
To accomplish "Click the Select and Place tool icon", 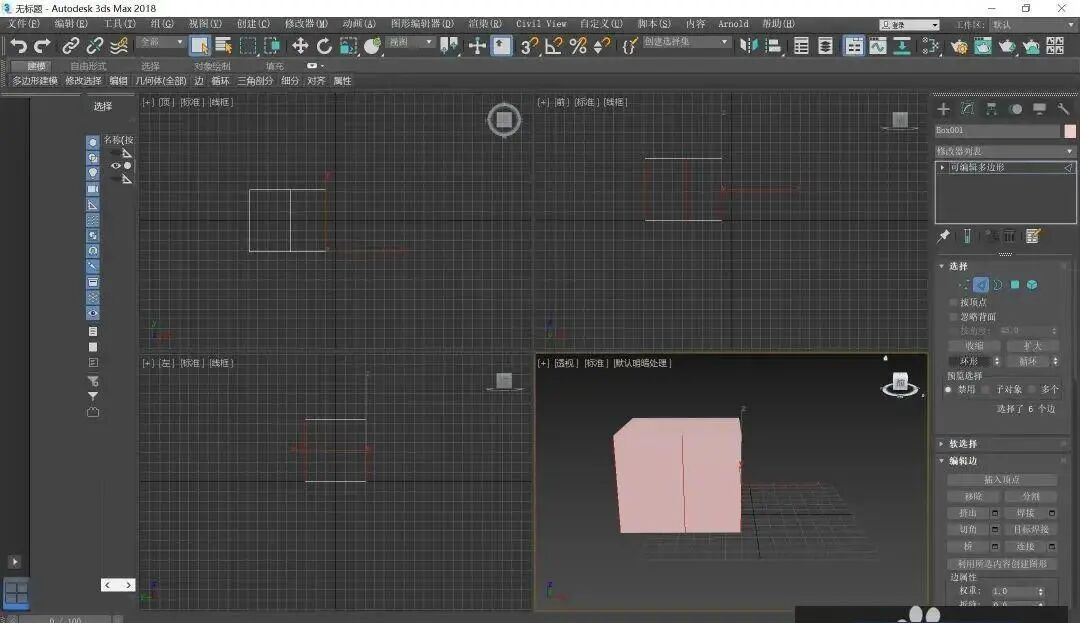I will (372, 45).
